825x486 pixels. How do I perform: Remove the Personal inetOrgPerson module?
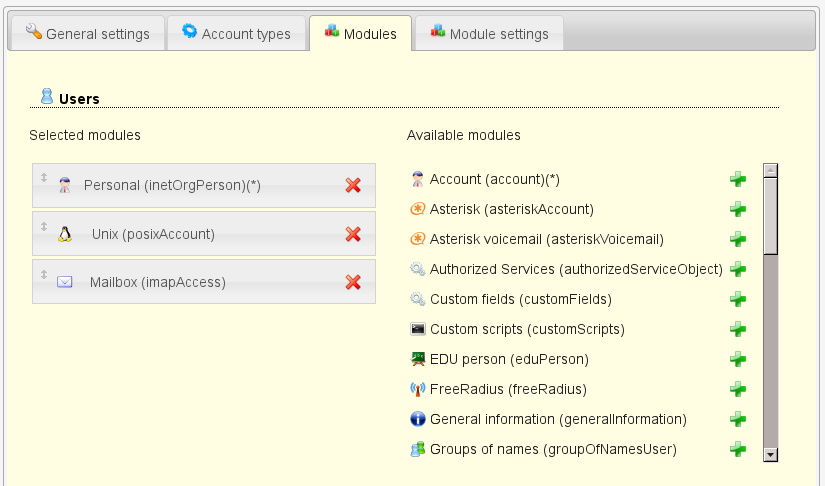coord(352,185)
